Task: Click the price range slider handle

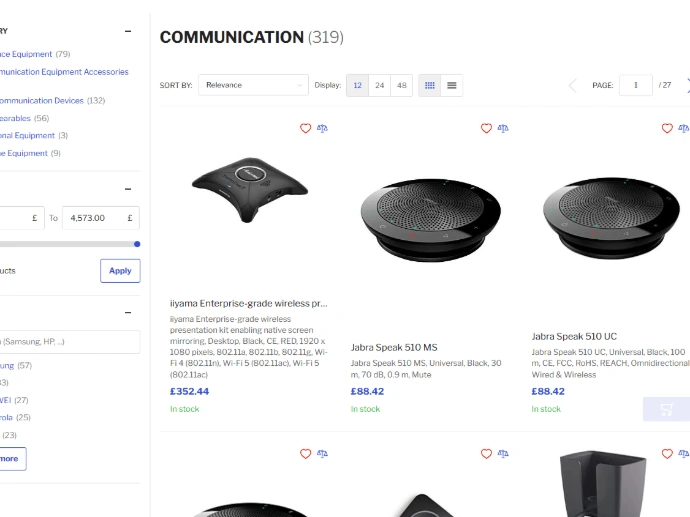Action: tap(137, 243)
